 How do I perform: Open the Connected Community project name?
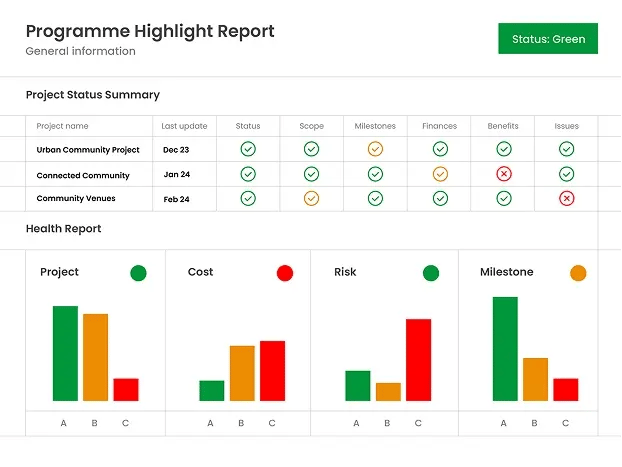(x=83, y=175)
